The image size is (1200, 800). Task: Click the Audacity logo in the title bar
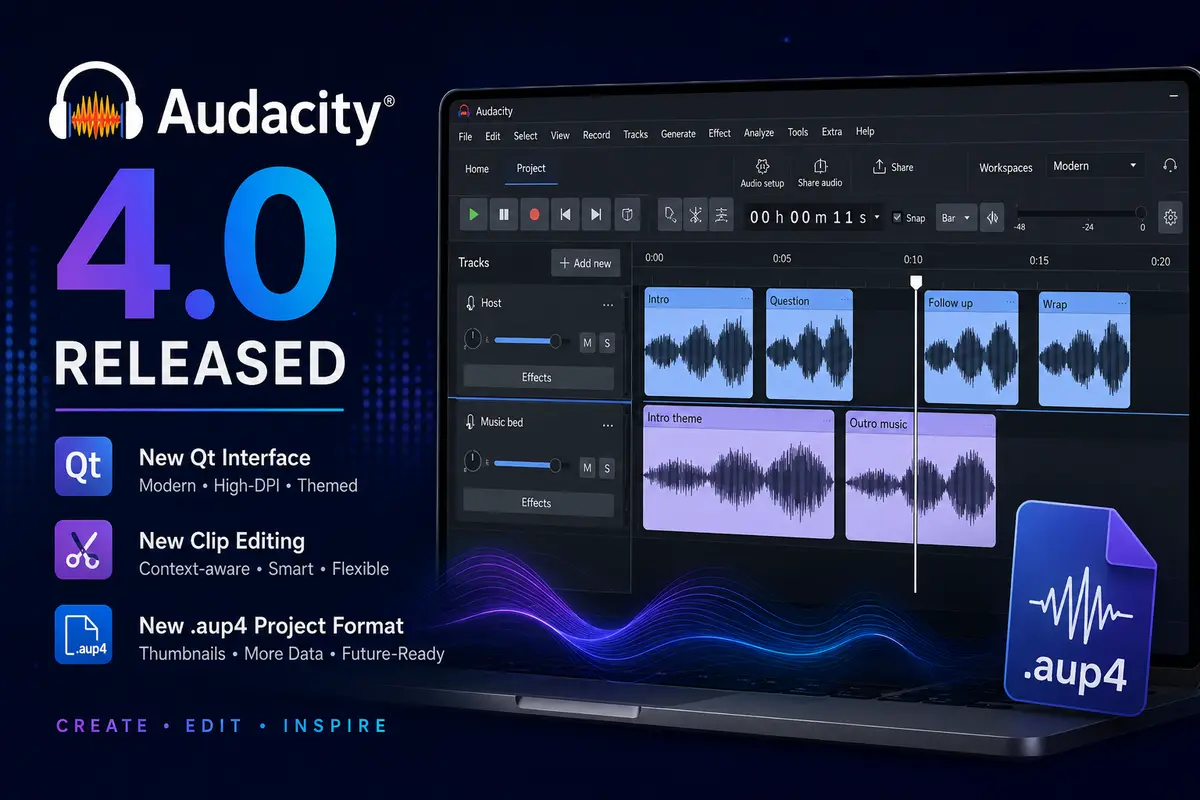(x=462, y=110)
